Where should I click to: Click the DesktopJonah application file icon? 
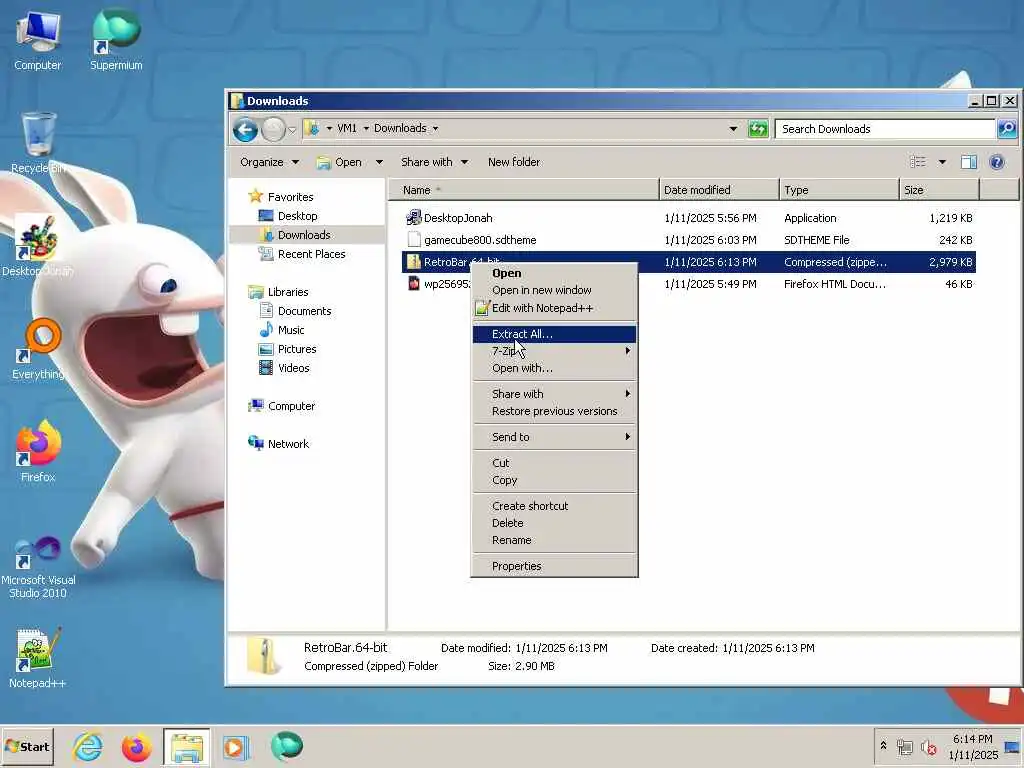tap(413, 217)
